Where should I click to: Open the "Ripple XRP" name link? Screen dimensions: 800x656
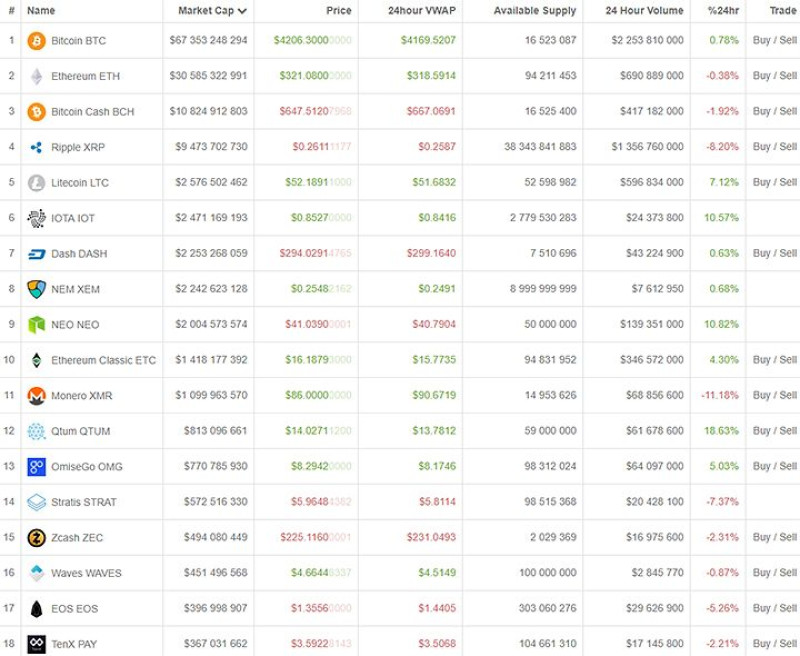78,147
